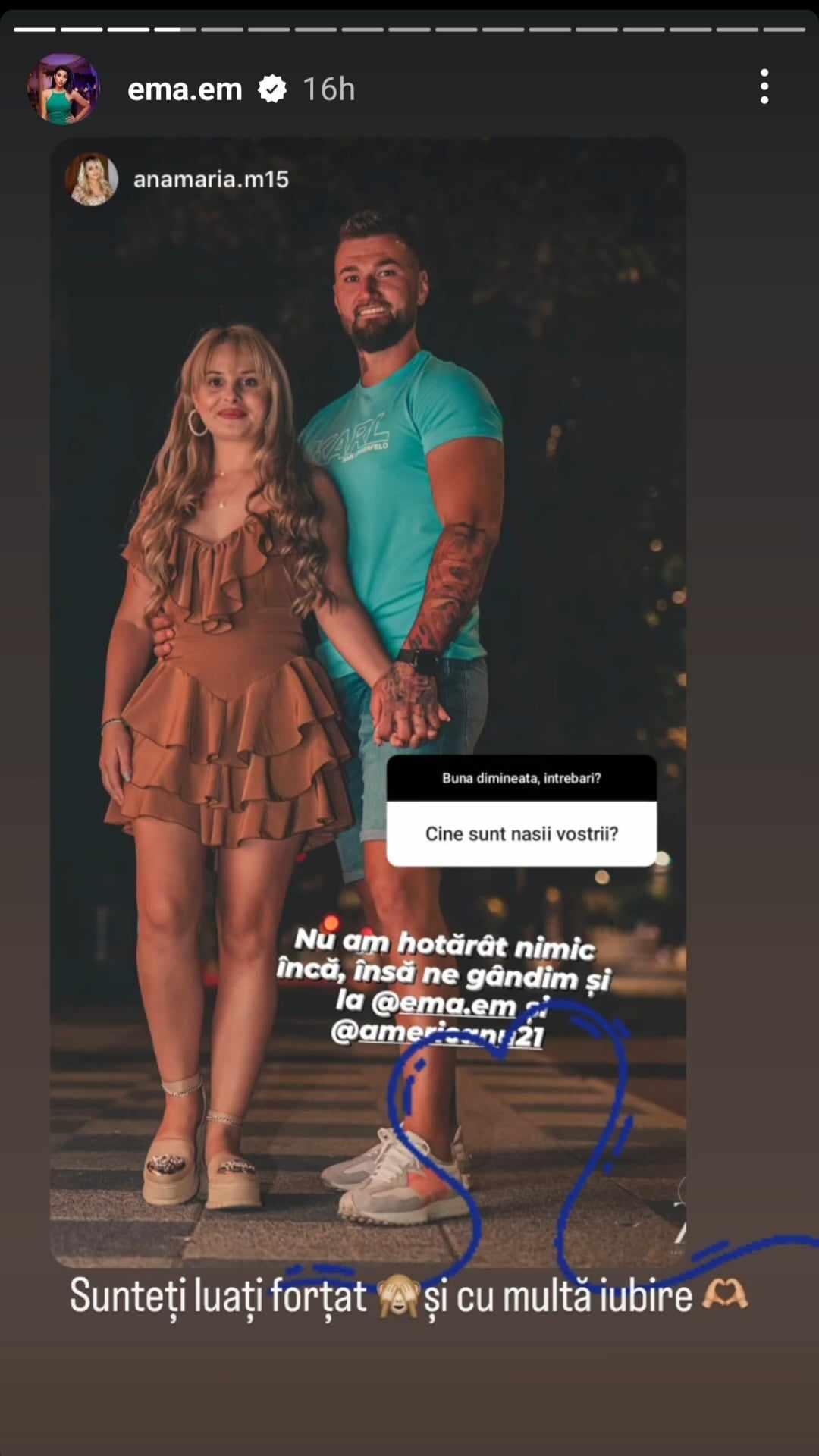Follow the @ema.em mention in the story

coord(443,1003)
